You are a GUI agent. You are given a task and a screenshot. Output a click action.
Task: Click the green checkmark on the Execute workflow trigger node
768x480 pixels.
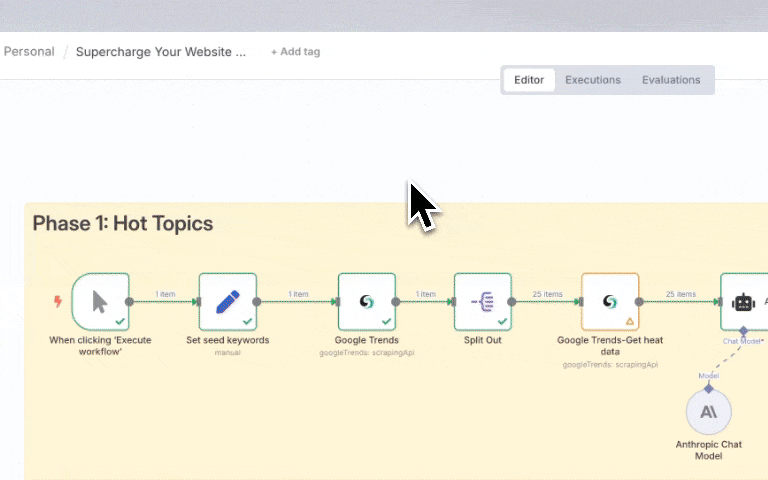click(x=120, y=321)
